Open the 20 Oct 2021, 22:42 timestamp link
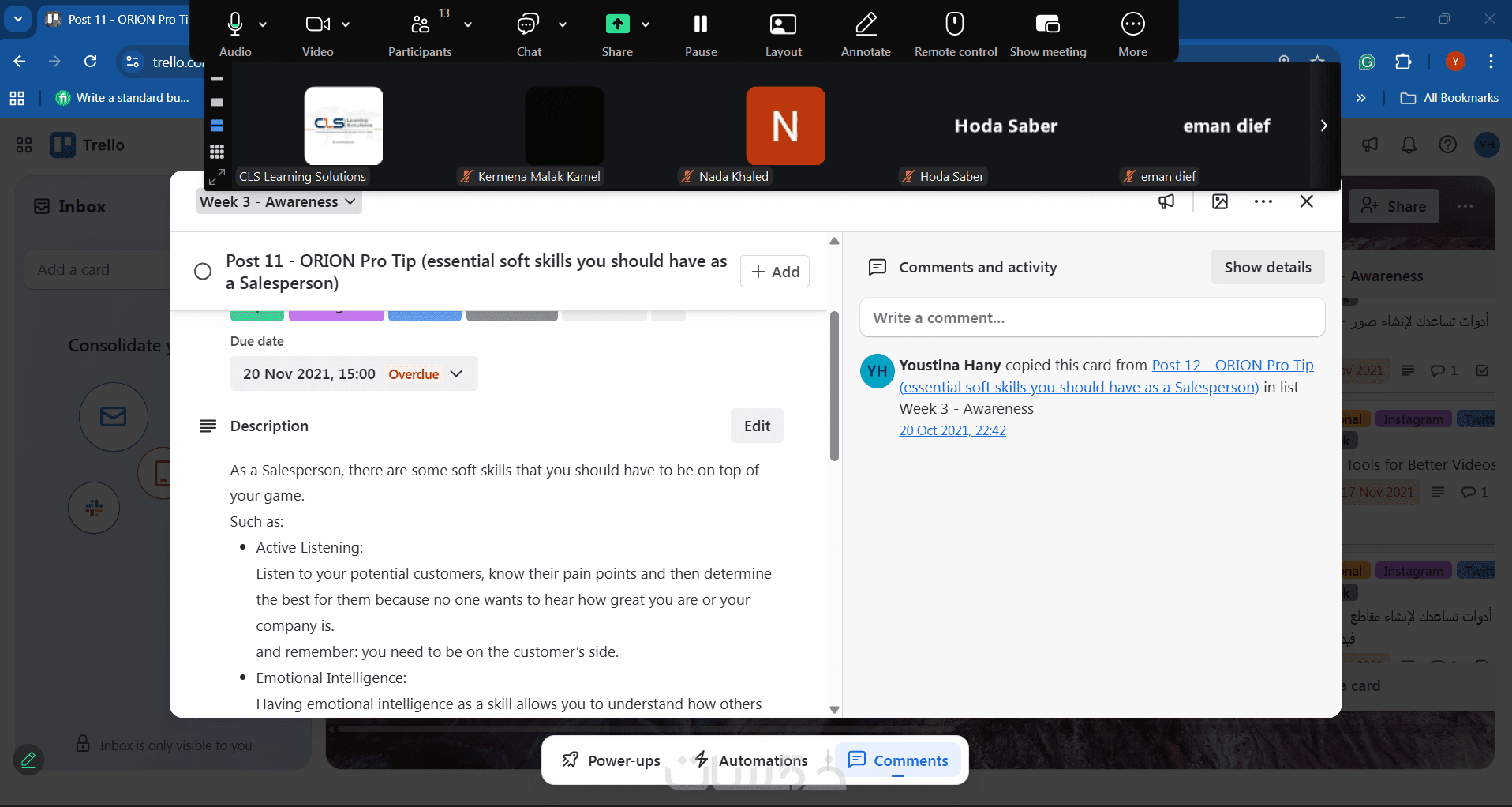This screenshot has height=807, width=1512. (x=952, y=431)
